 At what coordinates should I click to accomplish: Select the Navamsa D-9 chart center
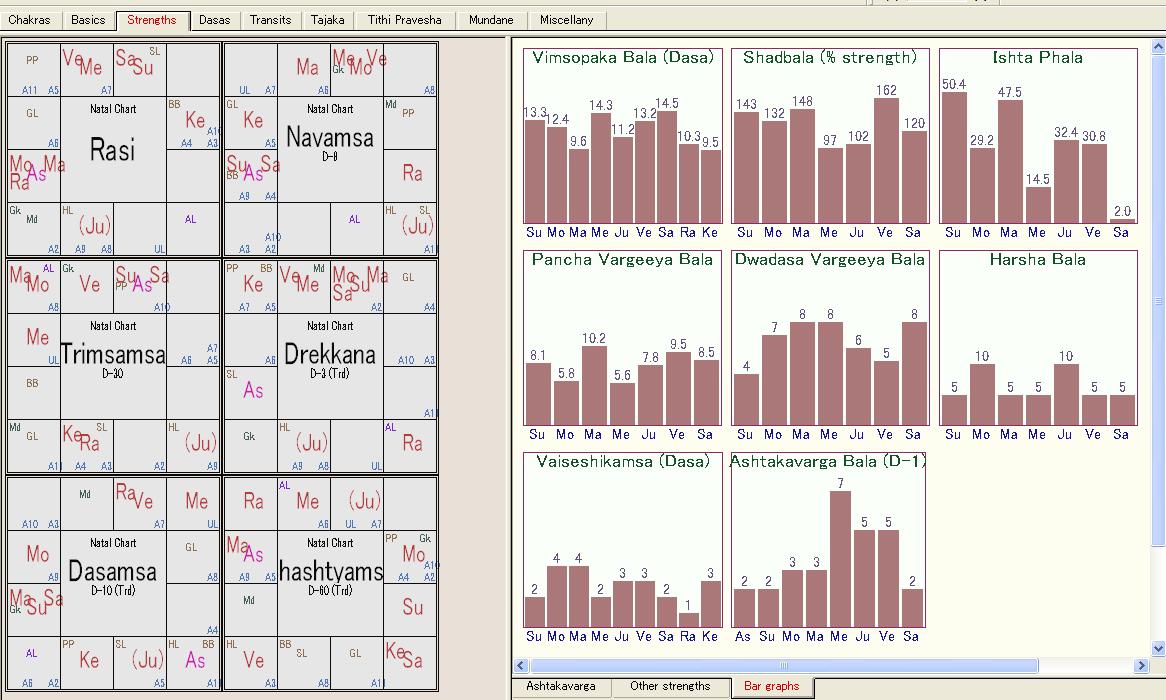pyautogui.click(x=330, y=138)
